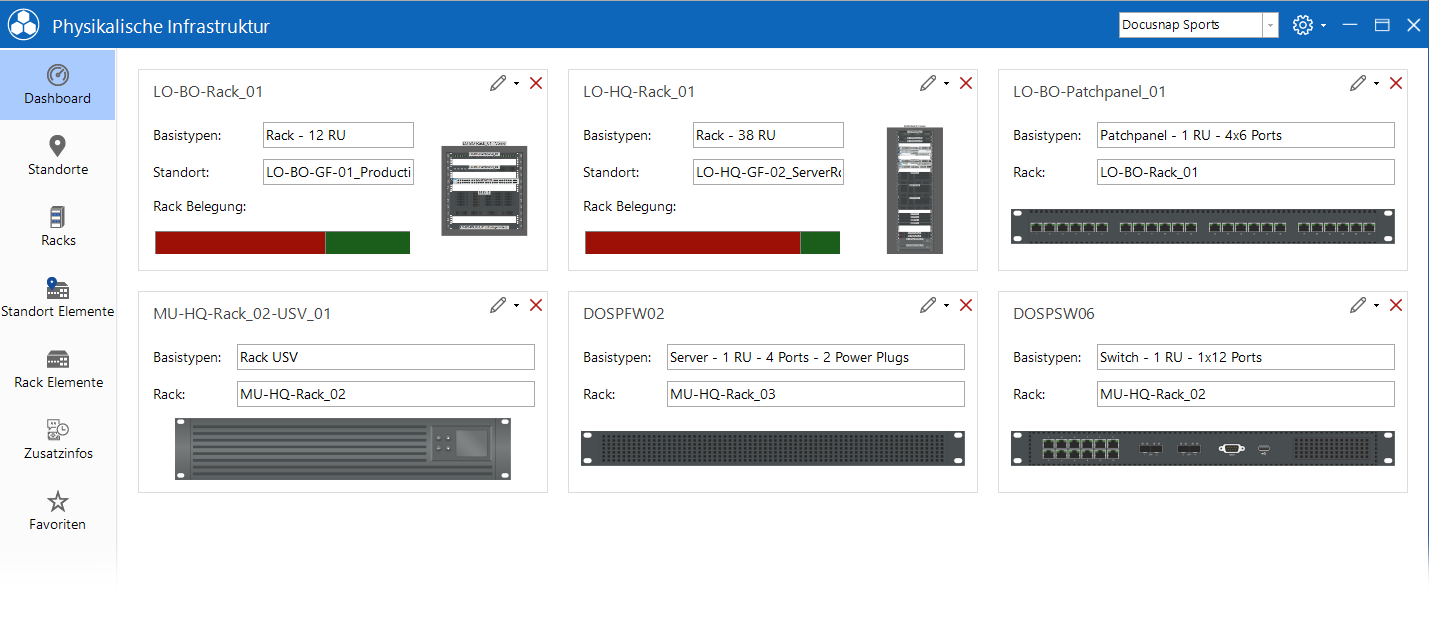This screenshot has height=626, width=1429.
Task: Click 'Physikalische Infrastruktur' window title
Action: (161, 27)
